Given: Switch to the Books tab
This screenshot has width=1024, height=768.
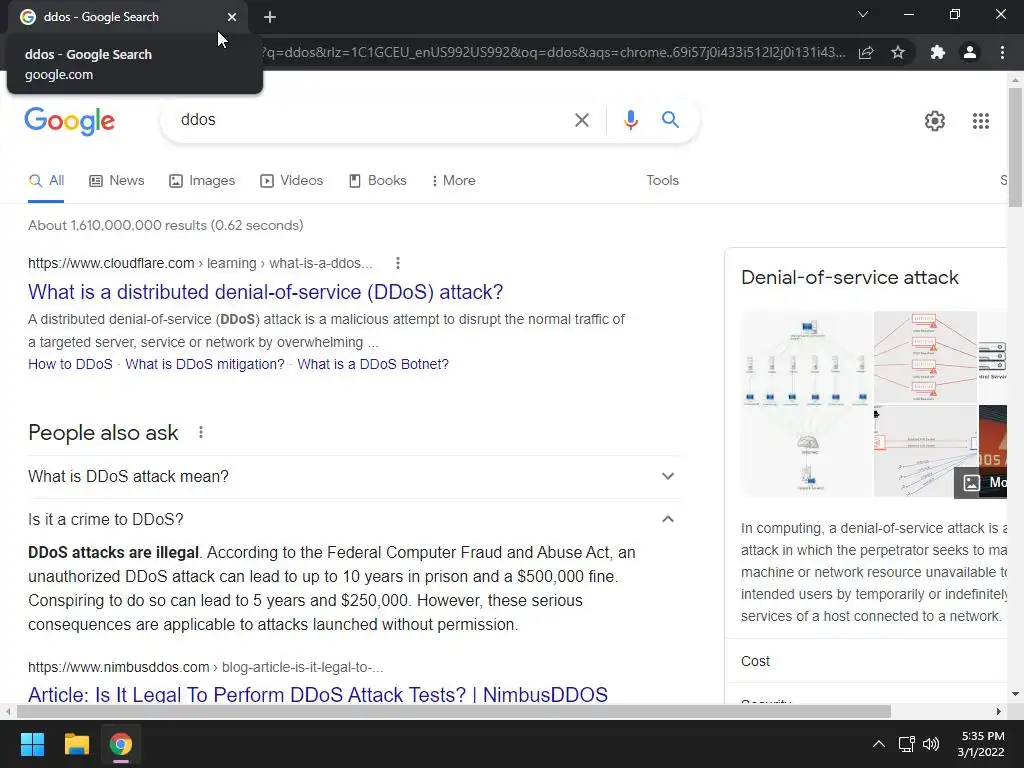Looking at the screenshot, I should tap(377, 181).
